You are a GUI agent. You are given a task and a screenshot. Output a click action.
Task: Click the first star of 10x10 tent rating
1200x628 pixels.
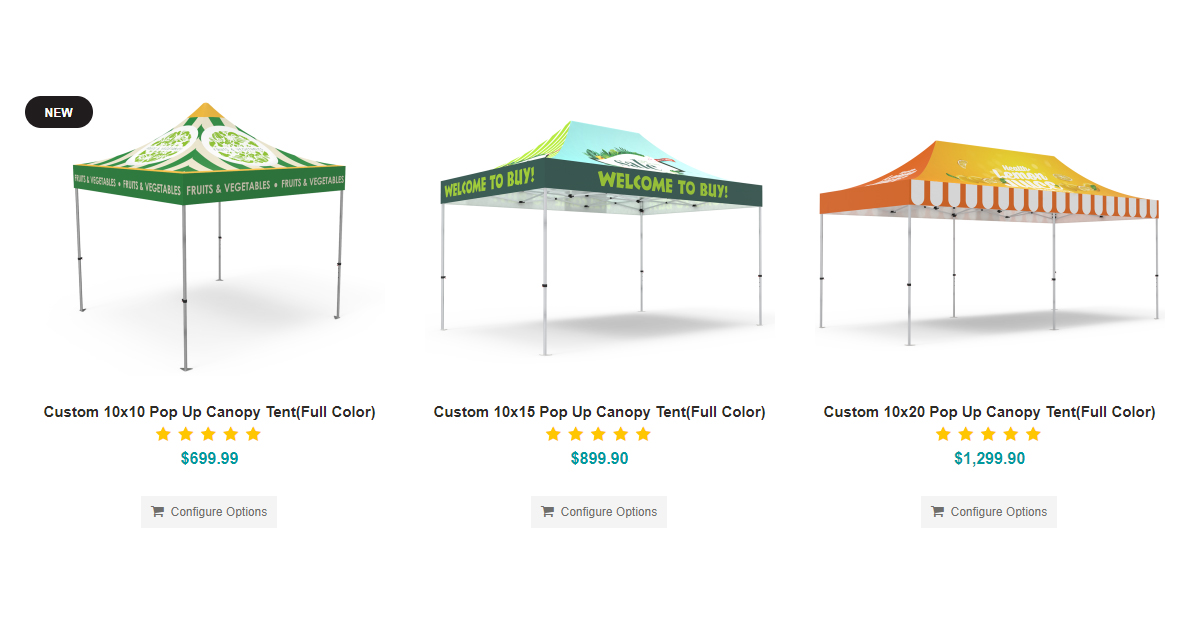(x=164, y=434)
